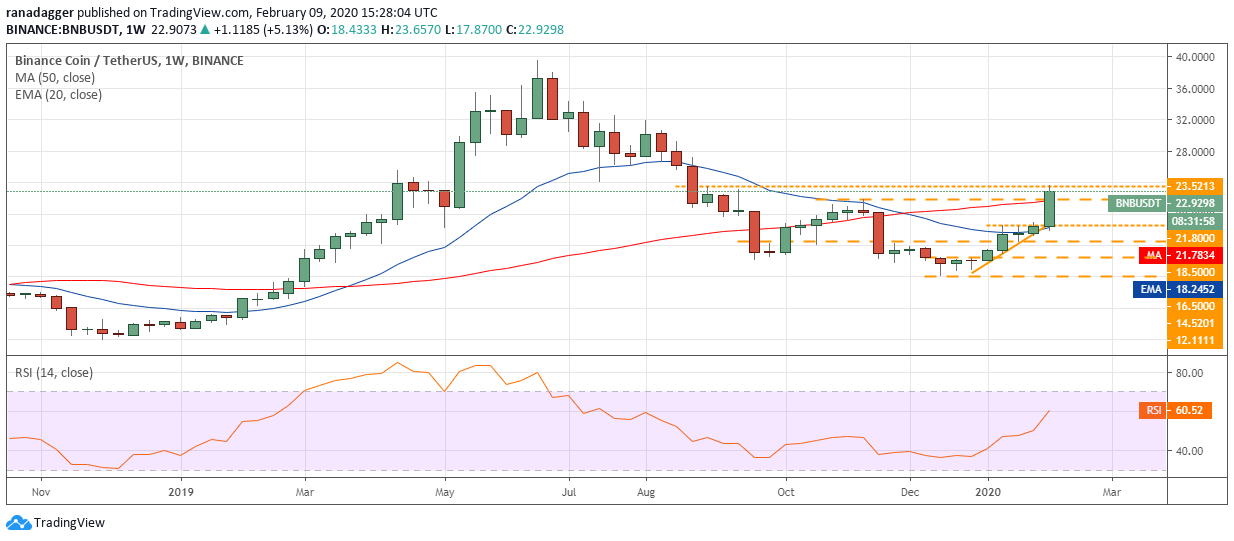This screenshot has height=541, width=1234.
Task: Click the 21.7834 MA value label
Action: (x=1194, y=256)
